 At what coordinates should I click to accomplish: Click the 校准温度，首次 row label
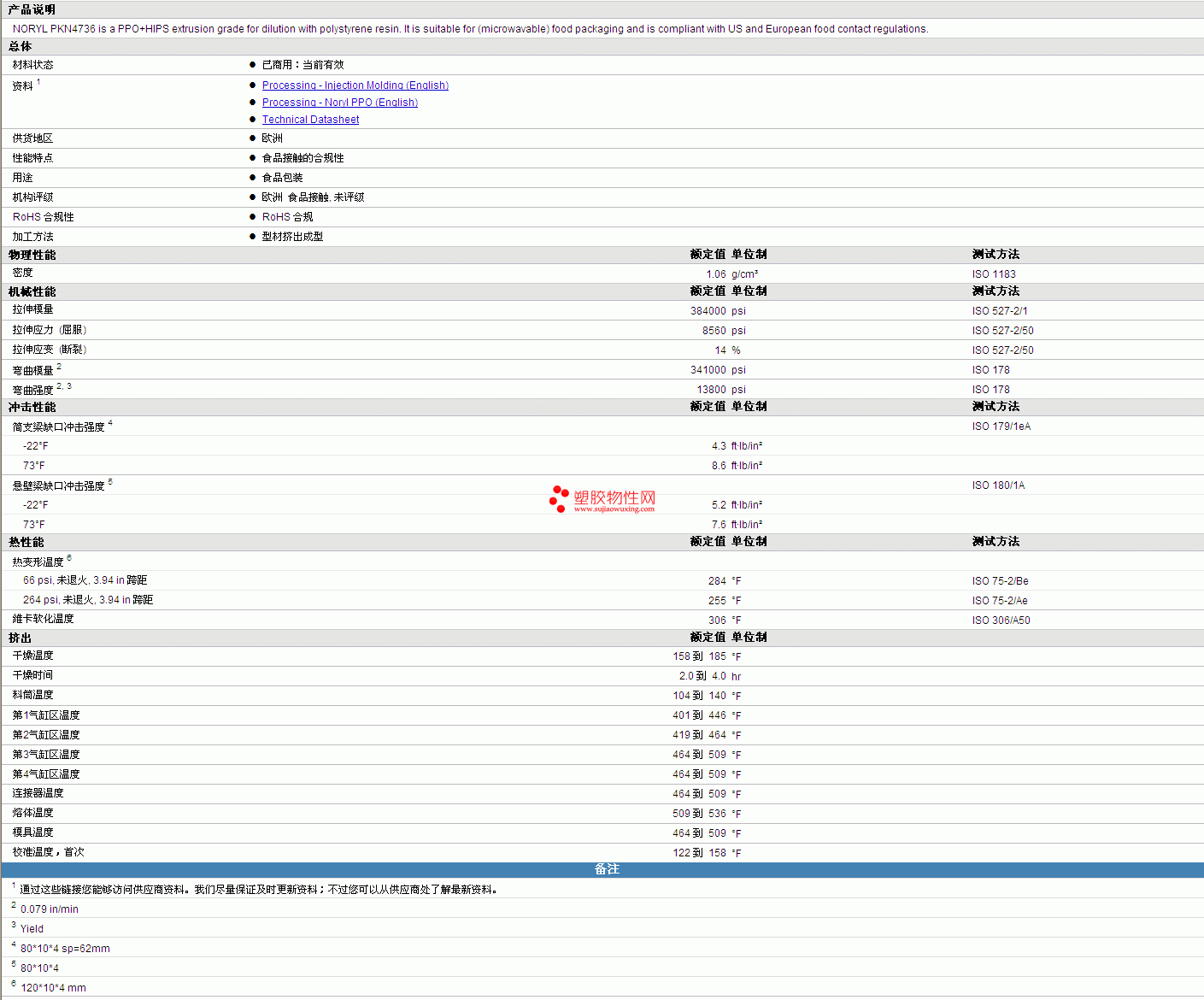tap(48, 852)
